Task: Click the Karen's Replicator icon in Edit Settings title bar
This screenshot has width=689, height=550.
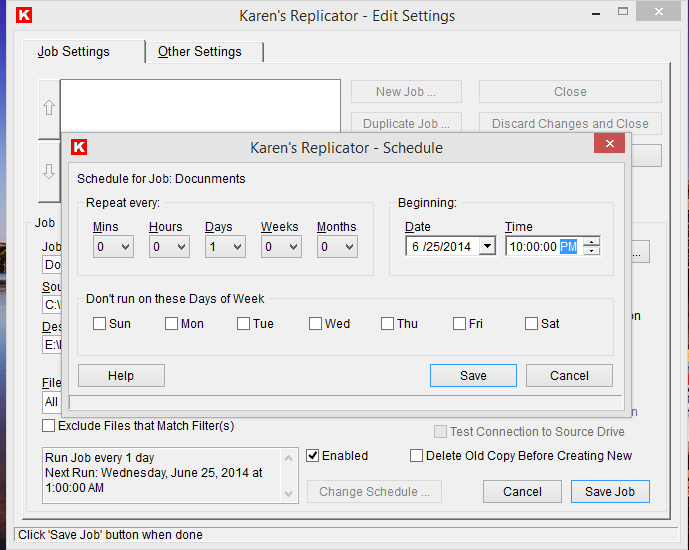Action: (x=24, y=15)
